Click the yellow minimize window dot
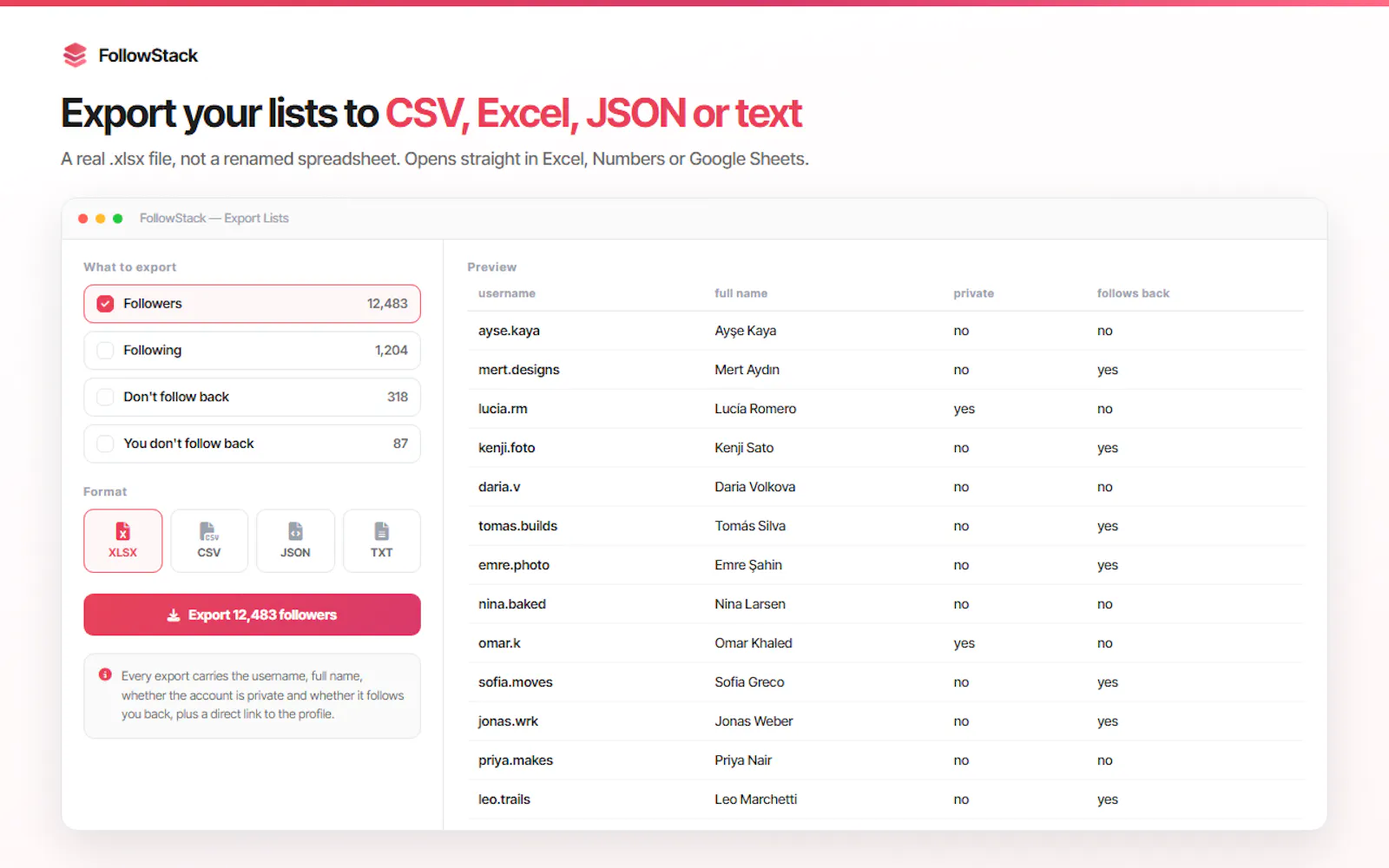Image resolution: width=1389 pixels, height=868 pixels. (101, 219)
